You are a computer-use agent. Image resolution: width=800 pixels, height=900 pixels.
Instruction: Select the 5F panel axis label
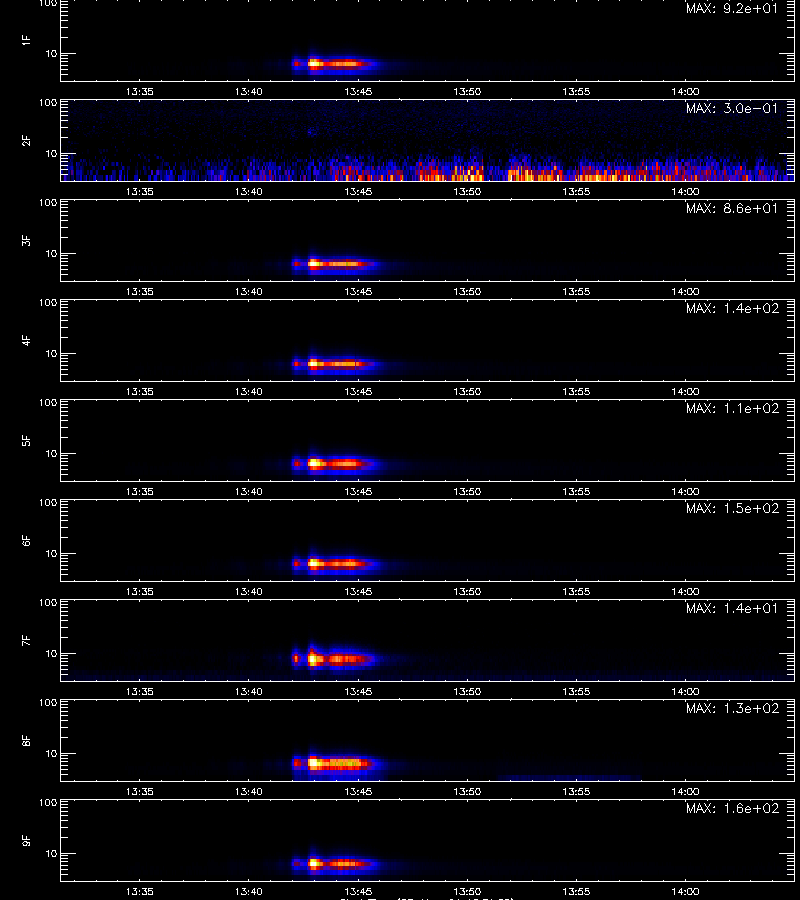[x=26, y=440]
